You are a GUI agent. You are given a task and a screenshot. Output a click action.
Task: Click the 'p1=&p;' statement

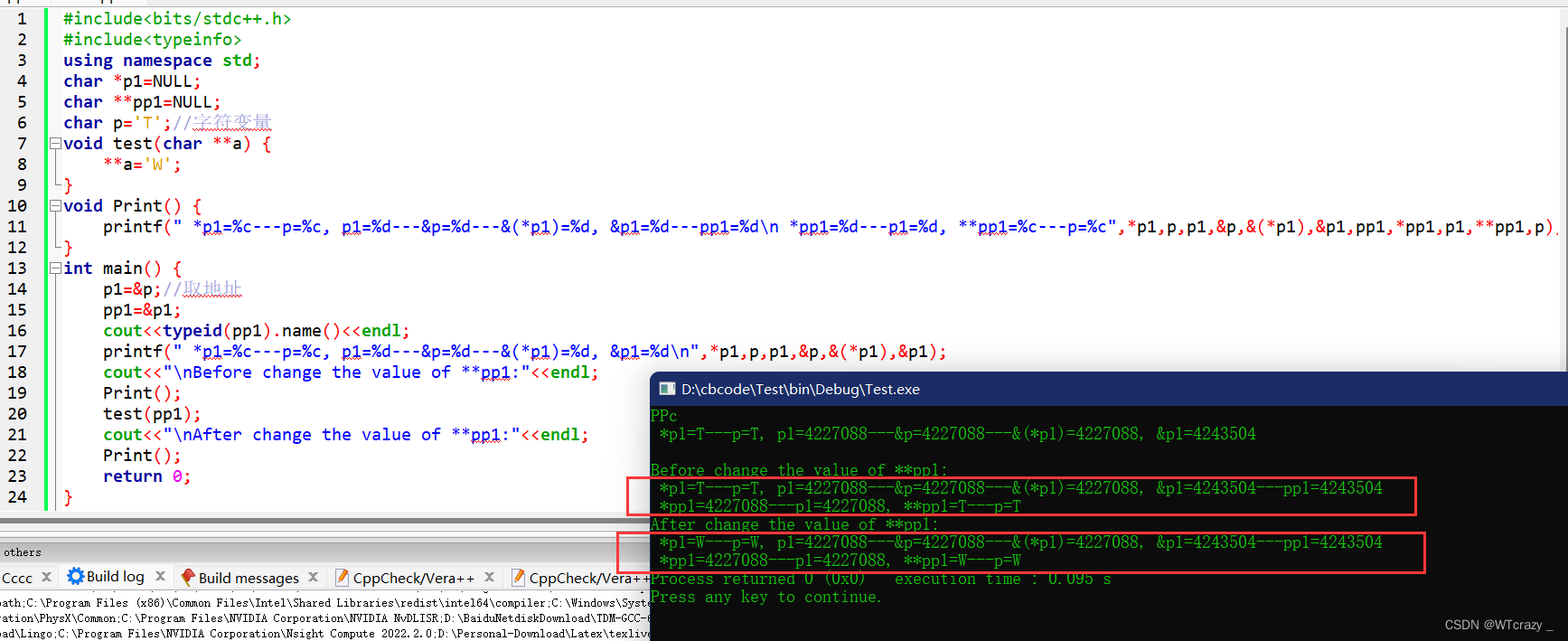coord(132,289)
